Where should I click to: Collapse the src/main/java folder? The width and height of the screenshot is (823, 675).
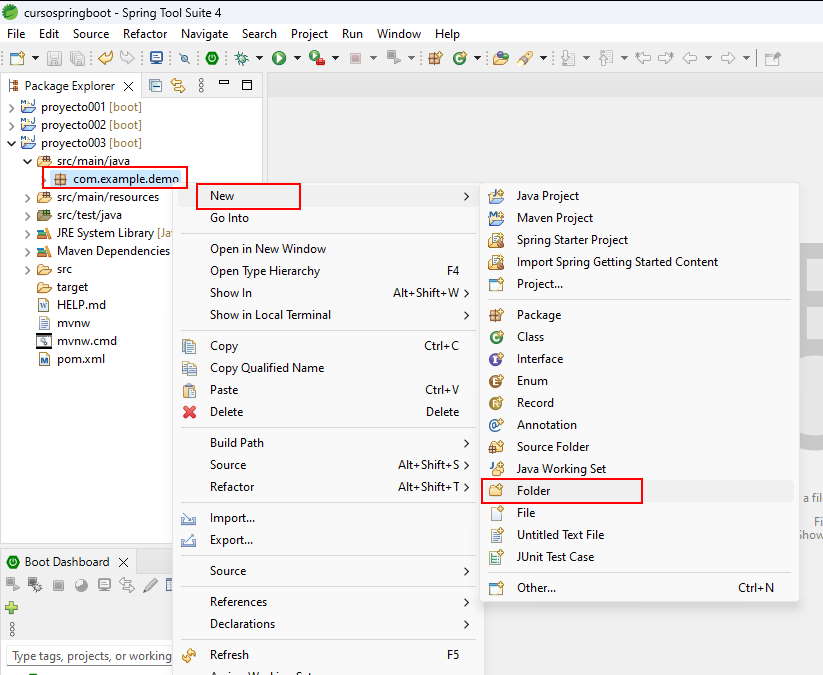coord(27,161)
